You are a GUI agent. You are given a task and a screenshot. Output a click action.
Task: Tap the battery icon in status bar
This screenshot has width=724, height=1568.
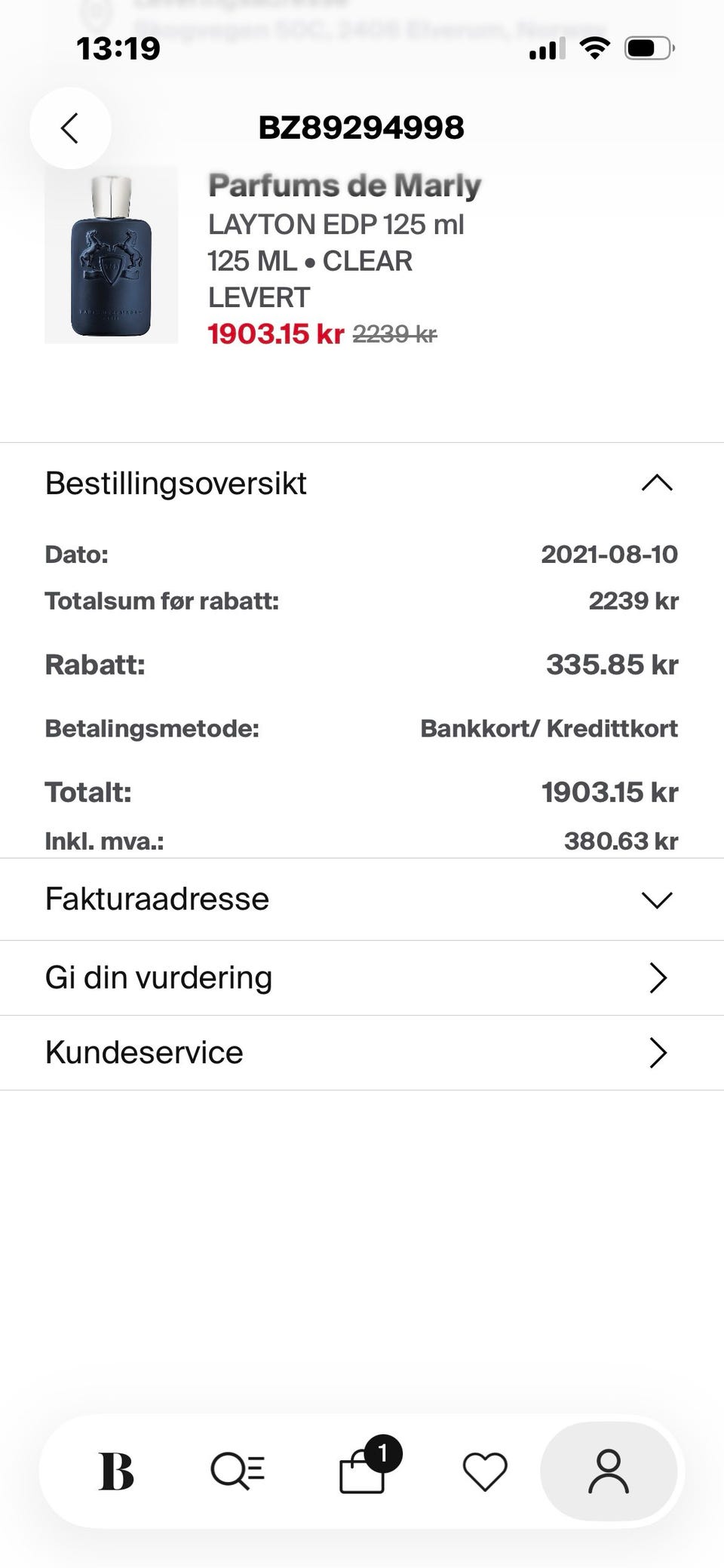point(648,49)
